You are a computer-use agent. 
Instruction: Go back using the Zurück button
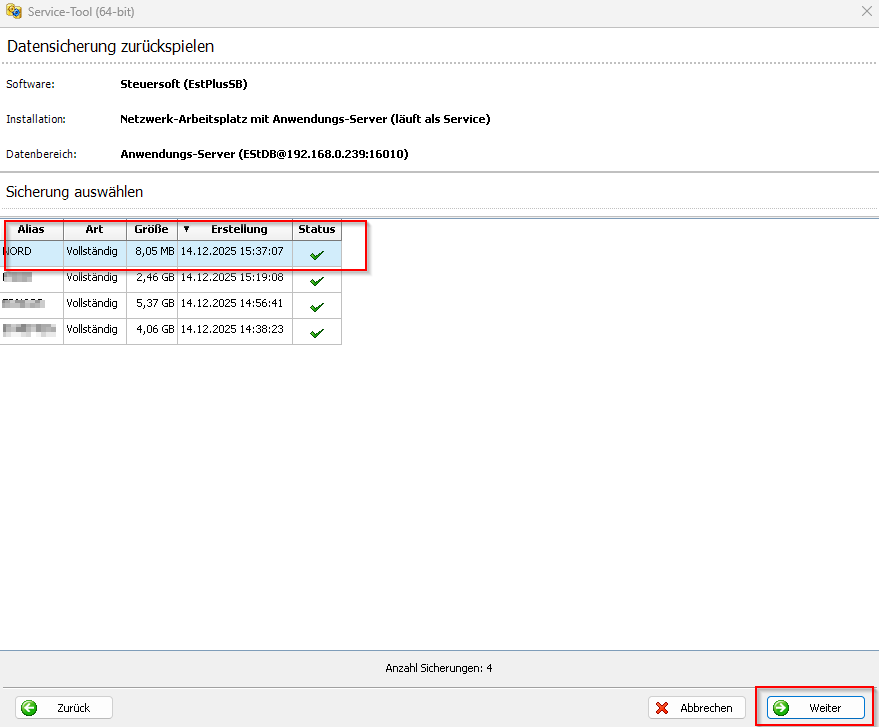(64, 708)
